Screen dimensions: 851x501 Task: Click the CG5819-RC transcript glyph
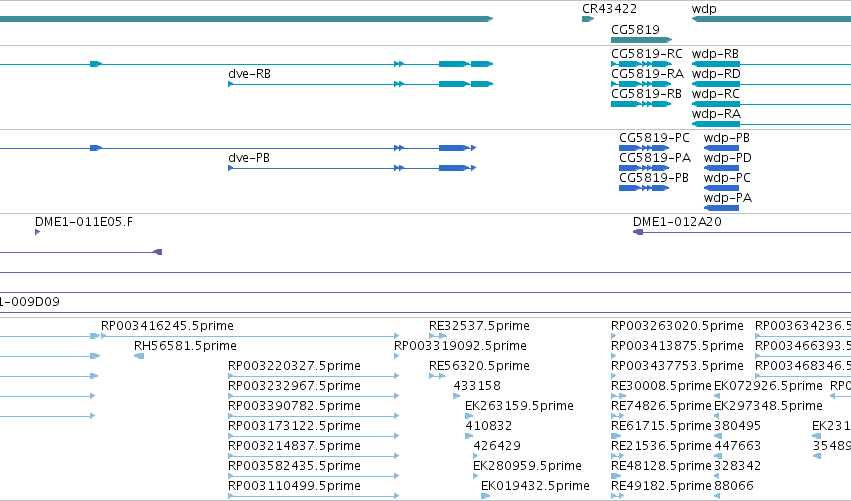tap(642, 64)
